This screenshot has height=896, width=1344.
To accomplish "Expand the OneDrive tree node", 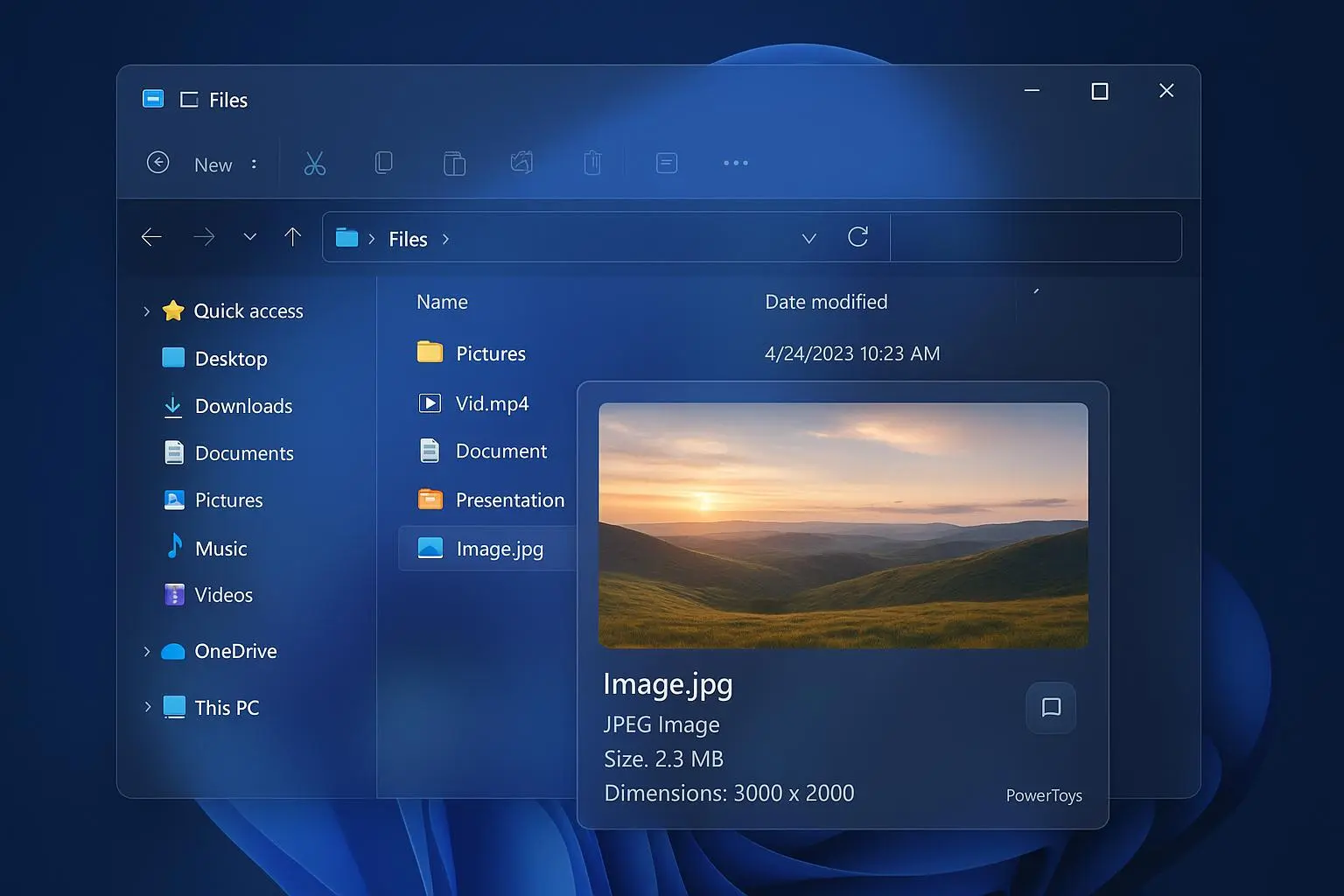I will [146, 651].
